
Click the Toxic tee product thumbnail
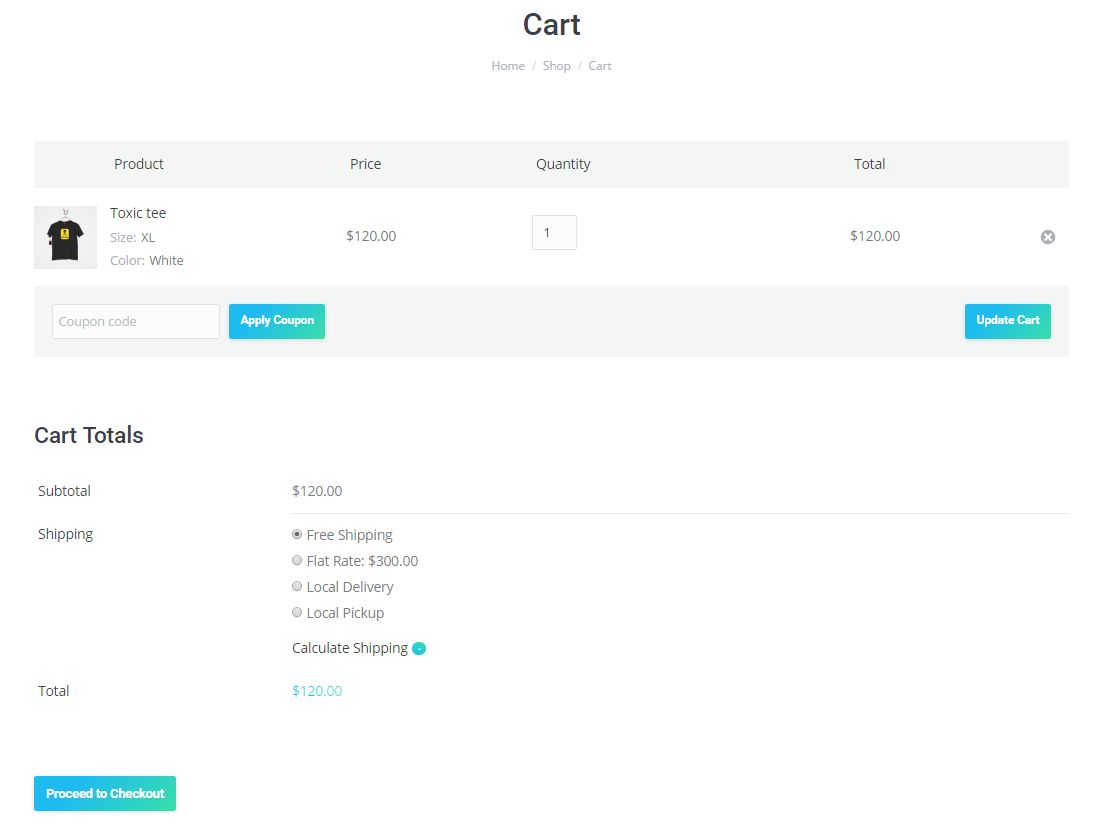click(65, 237)
